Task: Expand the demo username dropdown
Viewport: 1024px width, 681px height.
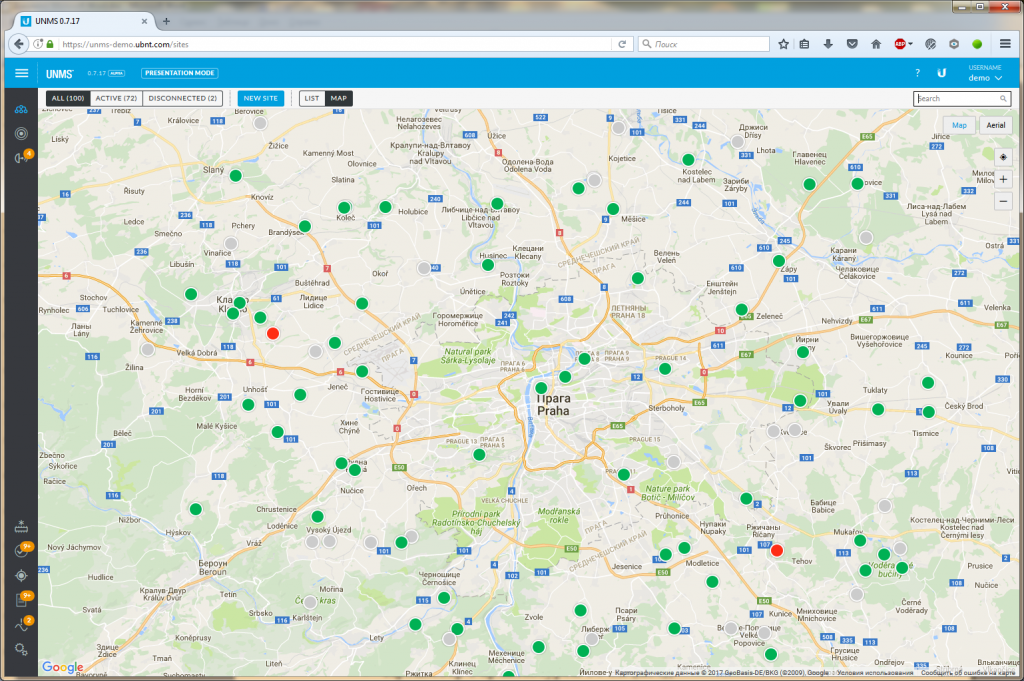Action: tap(984, 77)
